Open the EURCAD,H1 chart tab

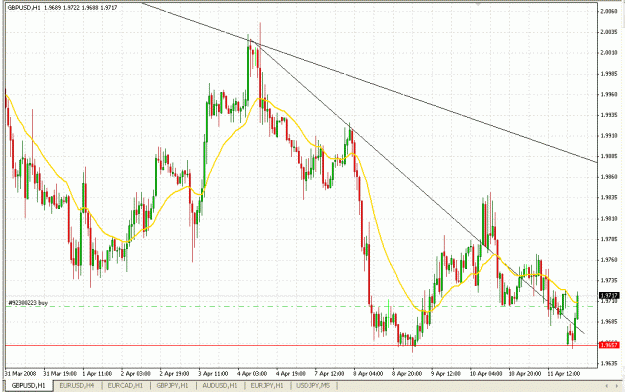tap(125, 386)
